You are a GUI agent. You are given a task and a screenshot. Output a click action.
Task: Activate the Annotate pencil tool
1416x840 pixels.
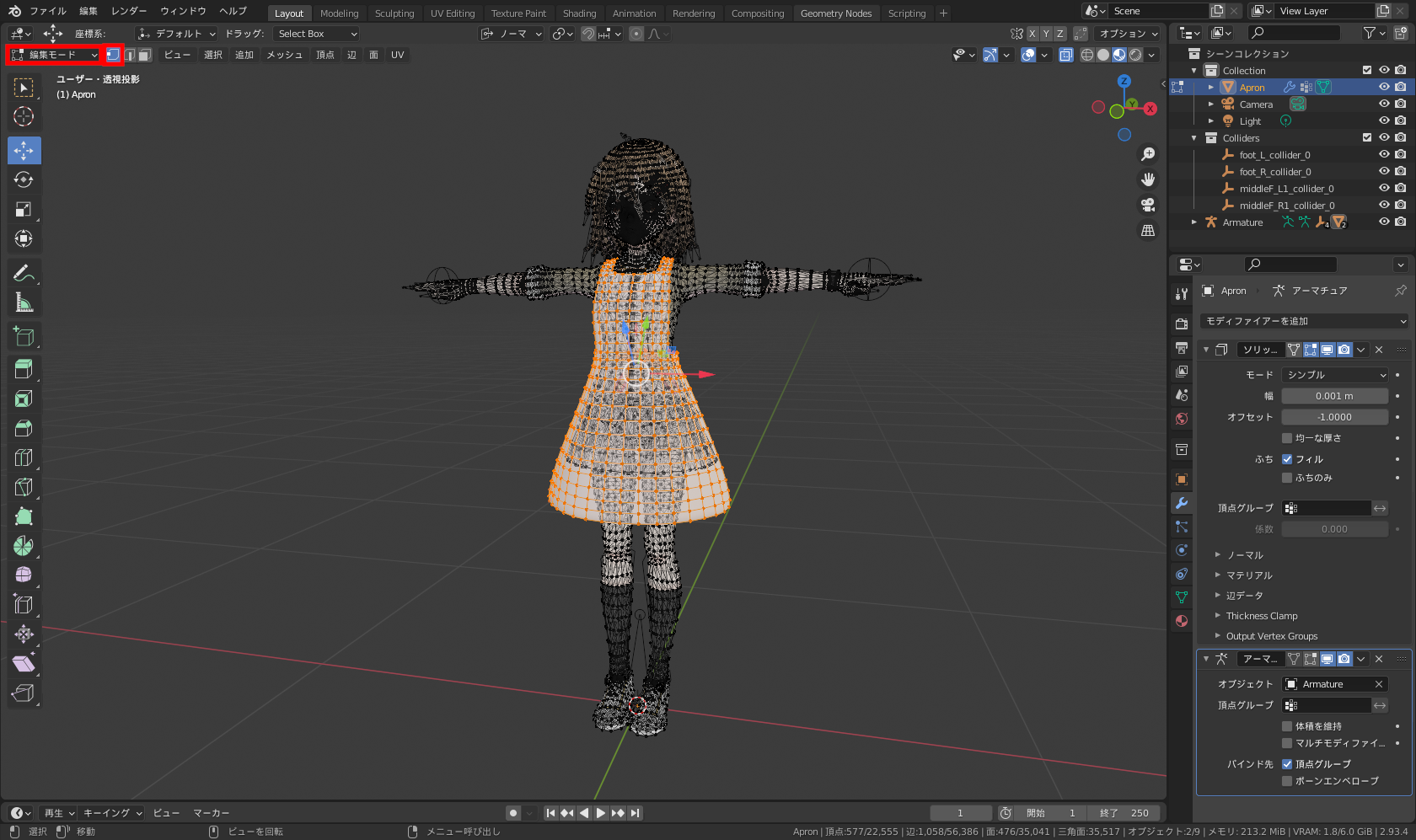(x=24, y=273)
